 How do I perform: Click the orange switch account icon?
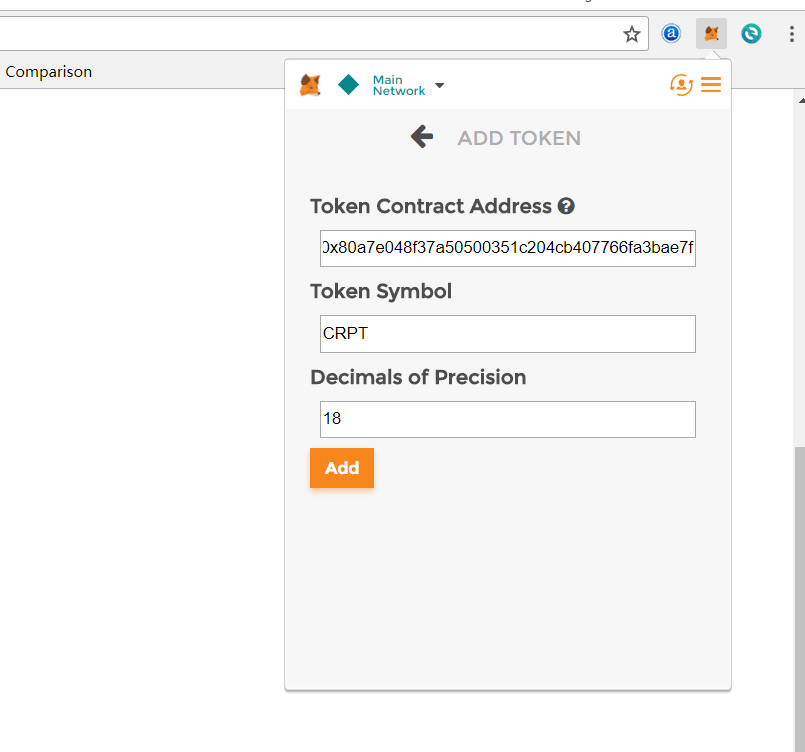pos(681,85)
